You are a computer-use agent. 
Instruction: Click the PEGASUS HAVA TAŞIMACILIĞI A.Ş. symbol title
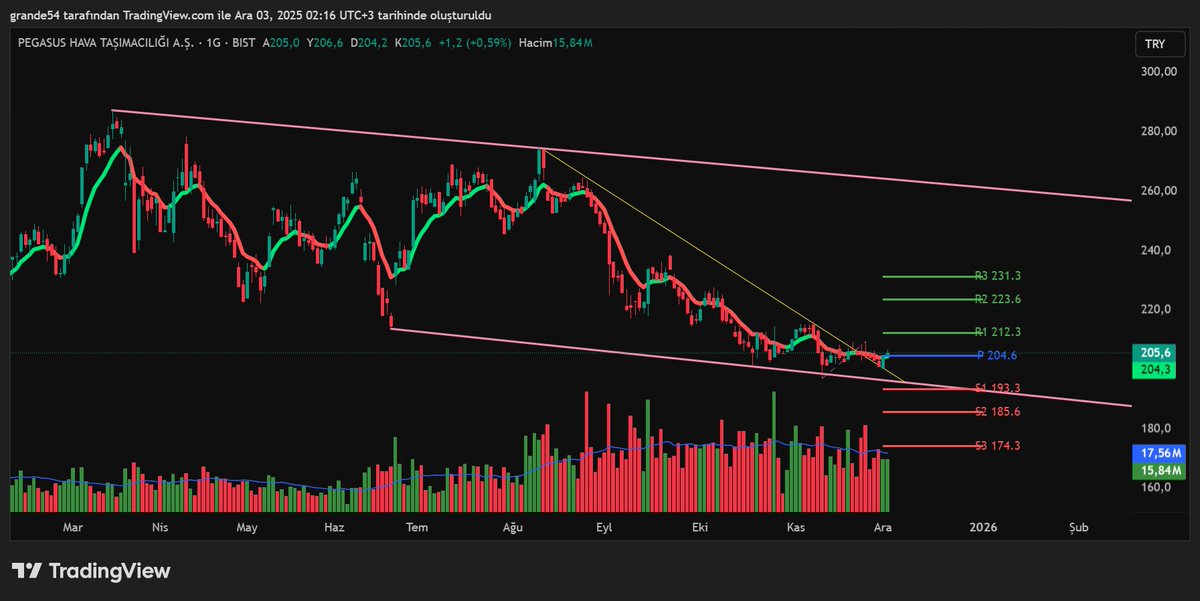point(104,43)
